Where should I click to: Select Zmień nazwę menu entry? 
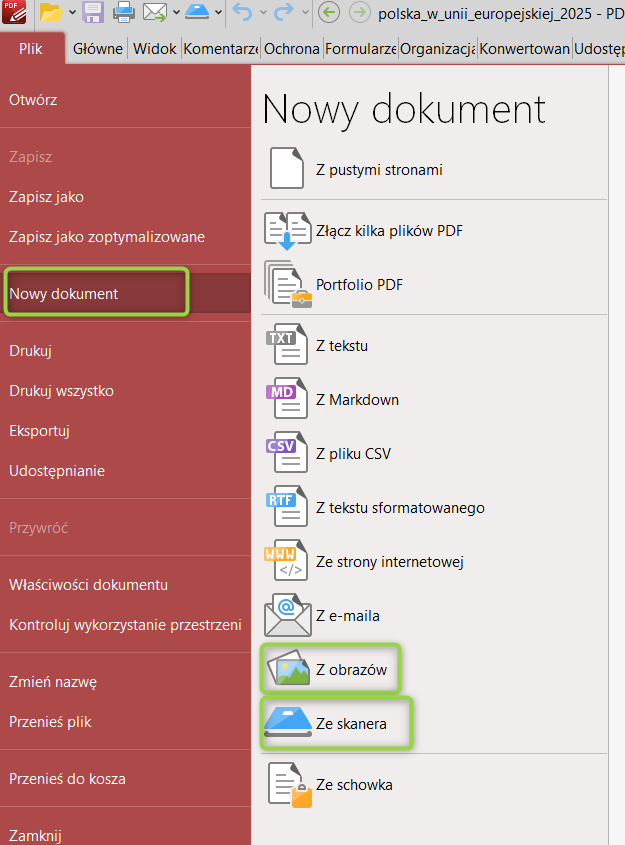(x=126, y=682)
